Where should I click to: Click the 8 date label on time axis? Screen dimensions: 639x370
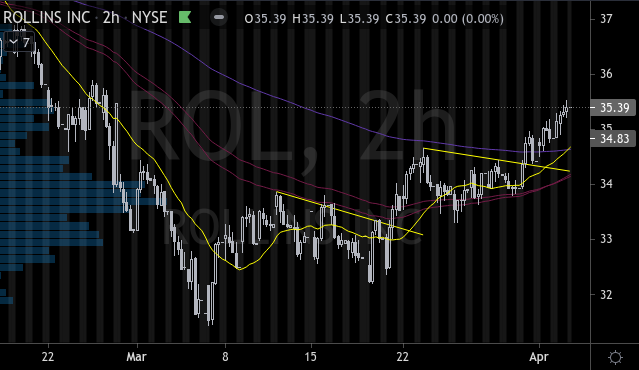click(x=225, y=357)
